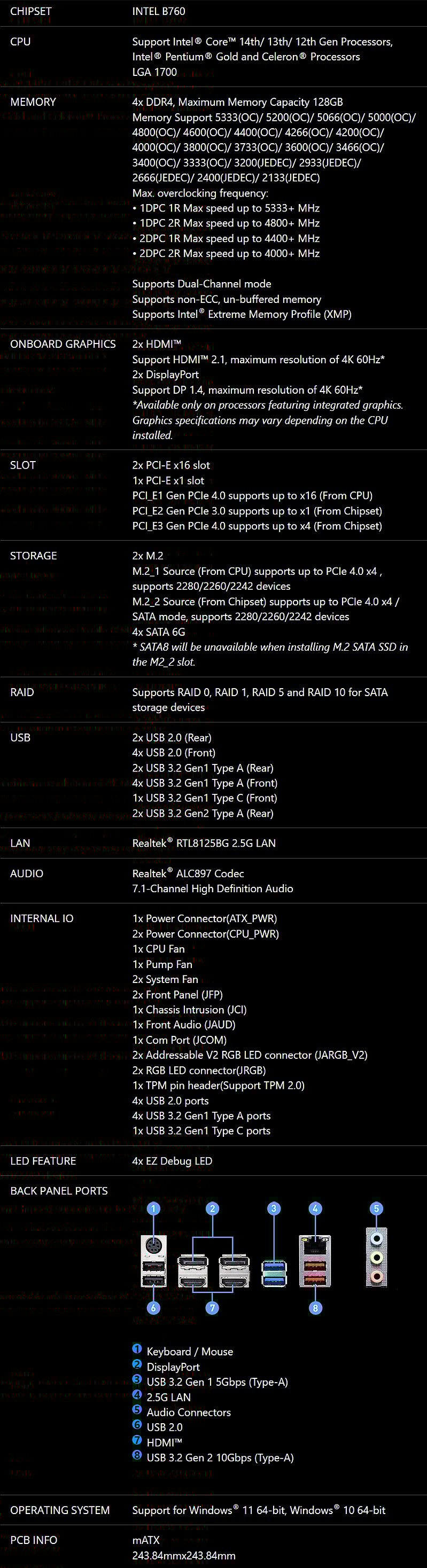Viewport: 427px width, 1568px height.
Task: Click '4x DDR4, Maximum Memory Capacity 128GB'
Action: coord(238,102)
